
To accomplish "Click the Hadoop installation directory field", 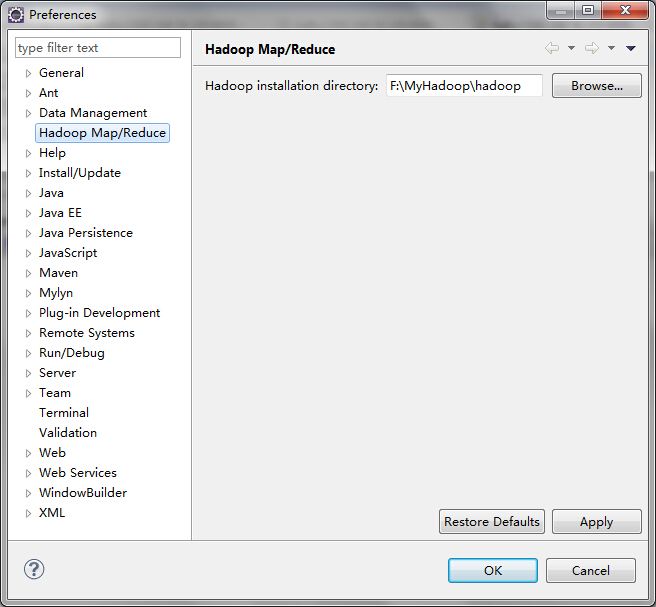I will (464, 86).
